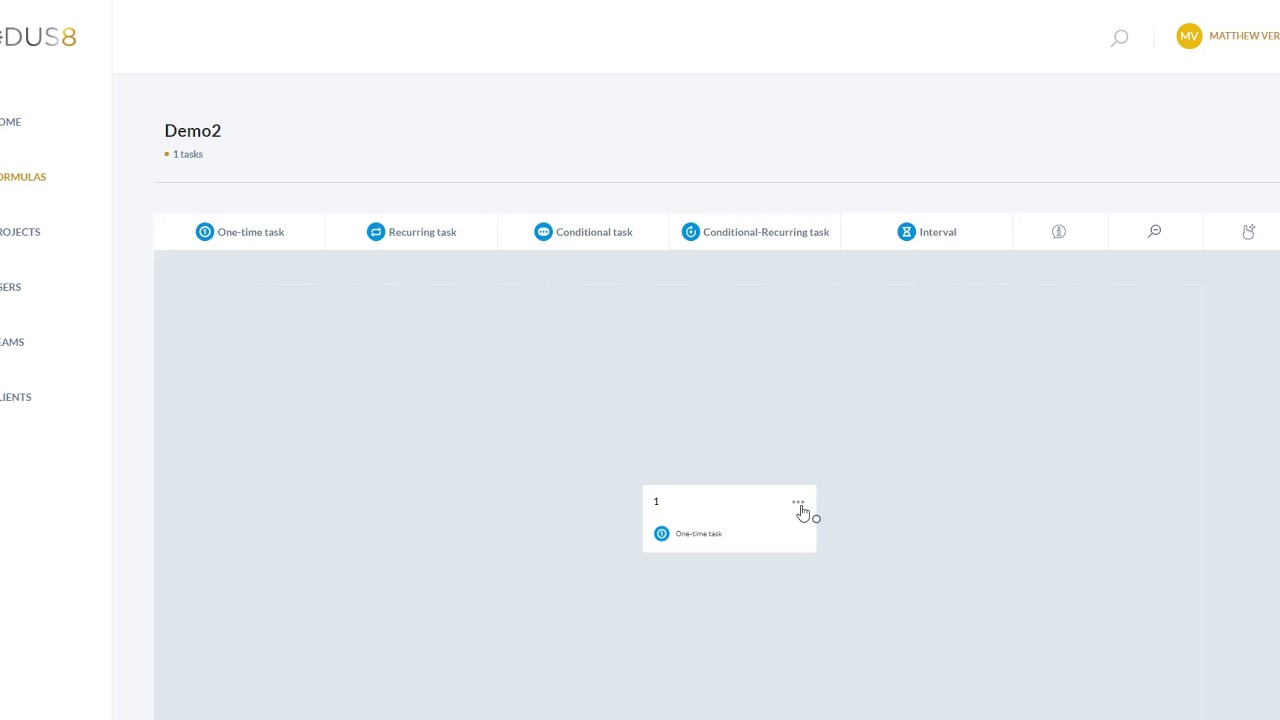Viewport: 1280px width, 720px height.
Task: Click the info bubble icon in toolbar
Action: click(1059, 232)
